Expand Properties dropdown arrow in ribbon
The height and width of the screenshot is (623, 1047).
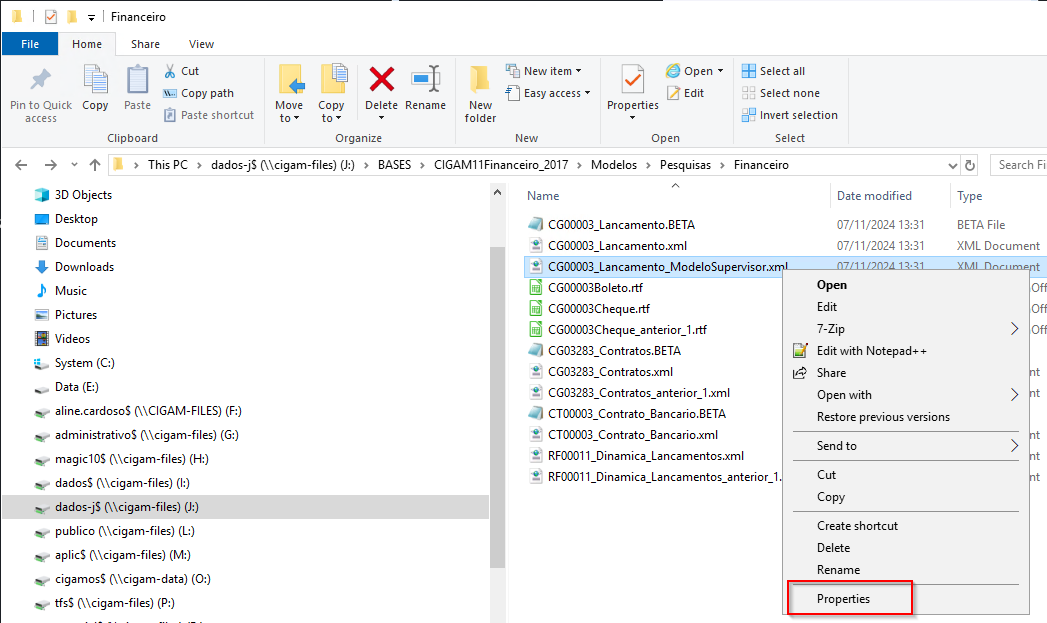(x=632, y=118)
